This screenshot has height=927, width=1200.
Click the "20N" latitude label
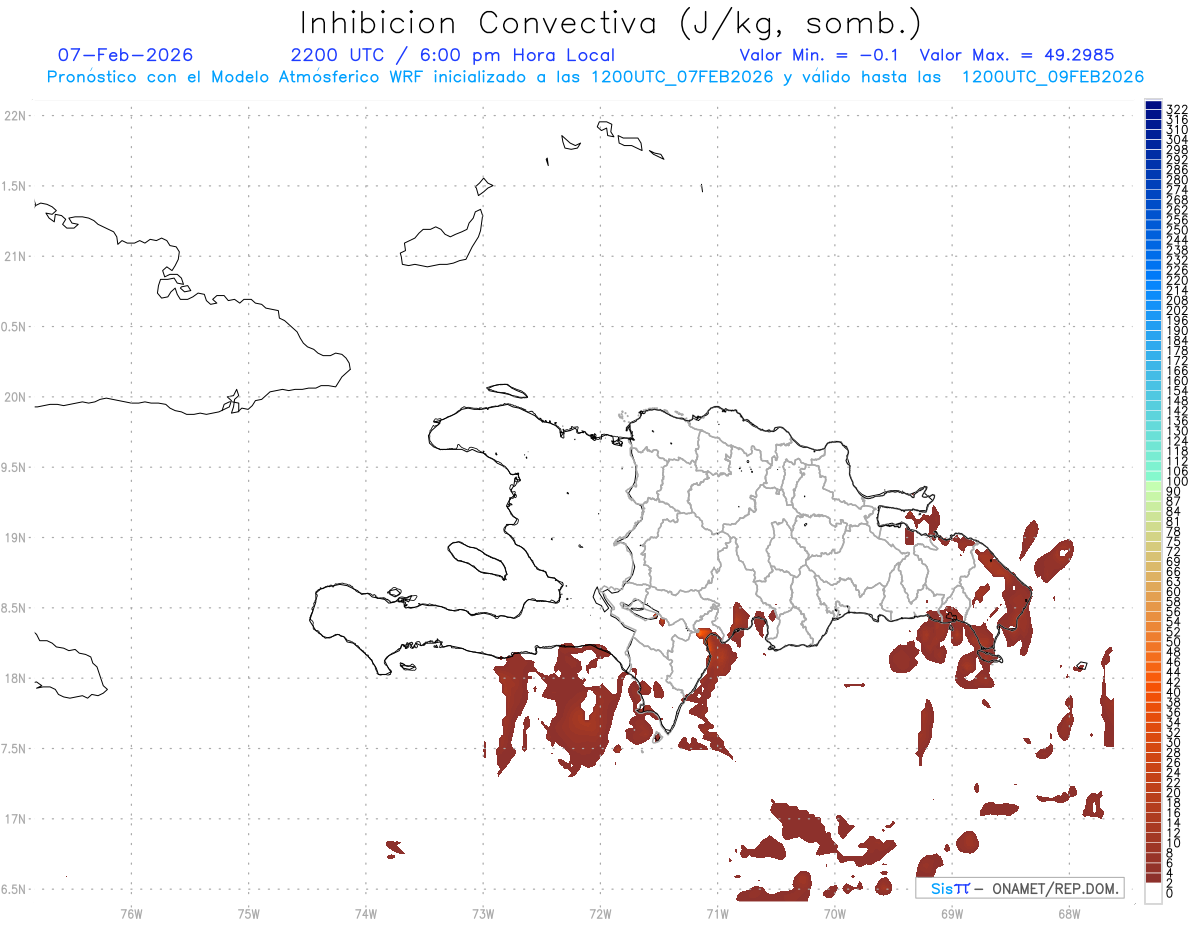click(14, 397)
